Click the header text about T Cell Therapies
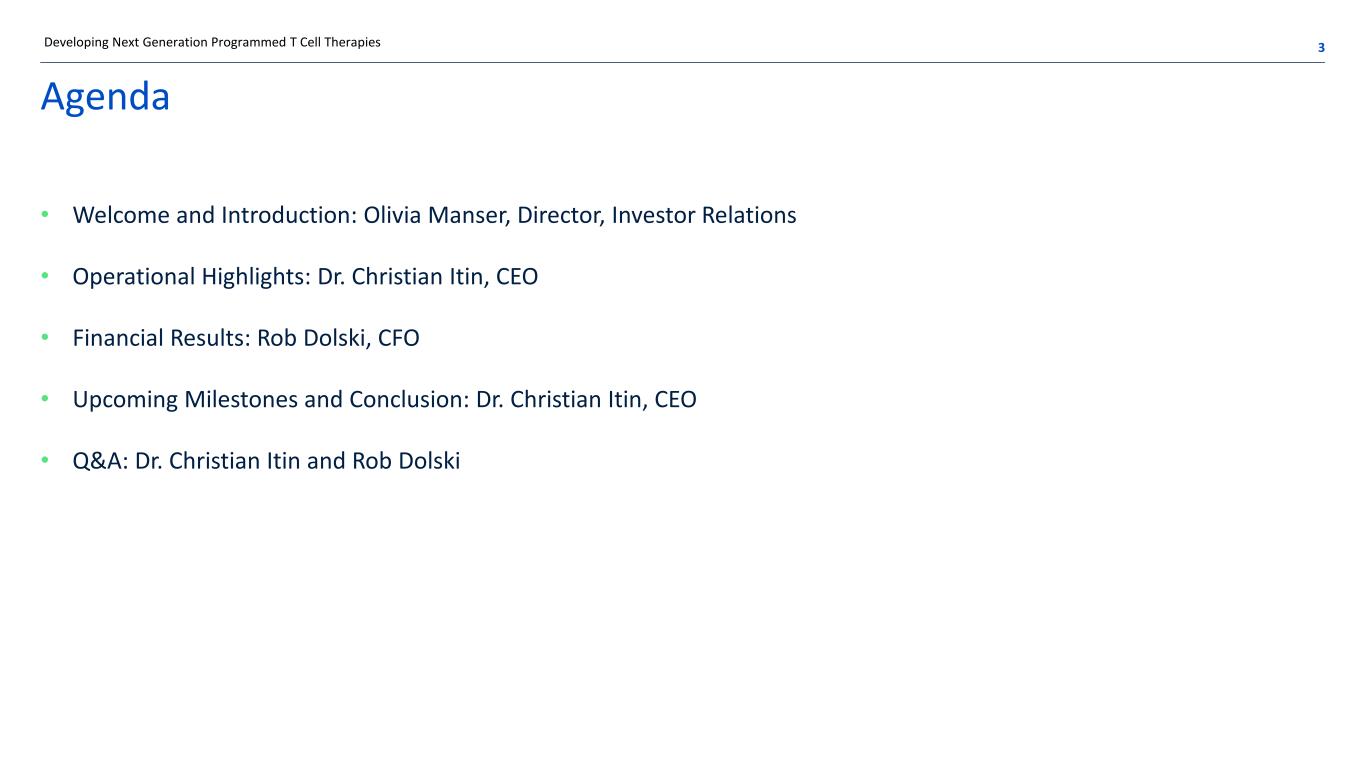 pyautogui.click(x=212, y=43)
